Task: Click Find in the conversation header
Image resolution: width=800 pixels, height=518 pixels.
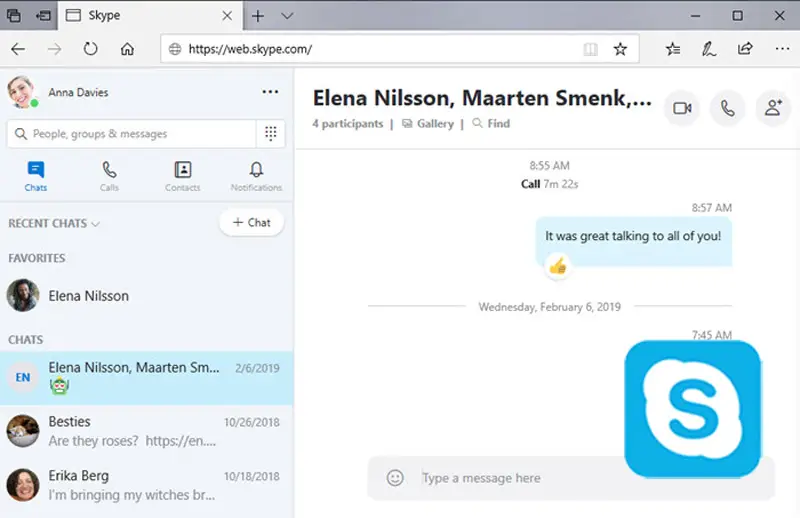Action: click(491, 124)
